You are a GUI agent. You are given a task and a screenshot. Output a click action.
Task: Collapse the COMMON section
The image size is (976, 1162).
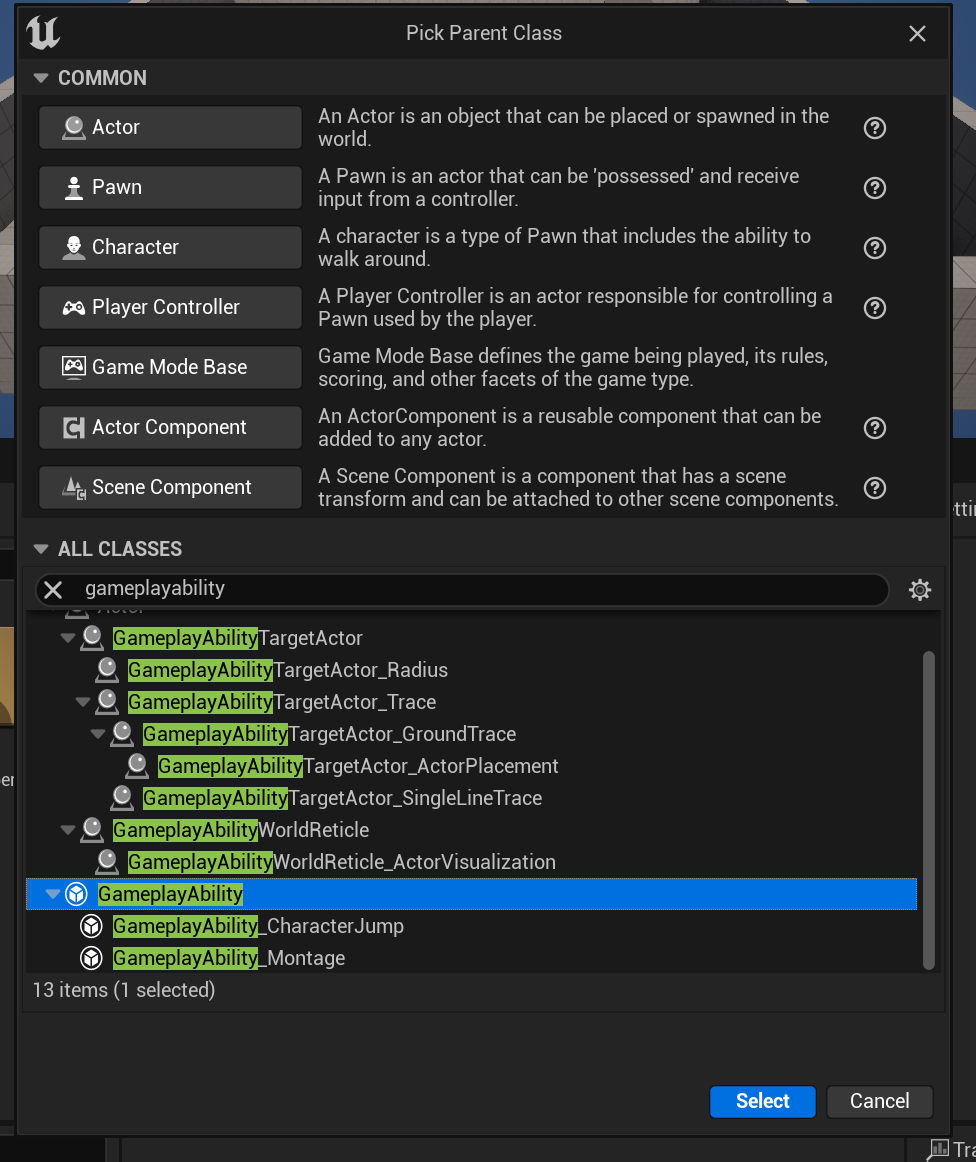pos(41,78)
